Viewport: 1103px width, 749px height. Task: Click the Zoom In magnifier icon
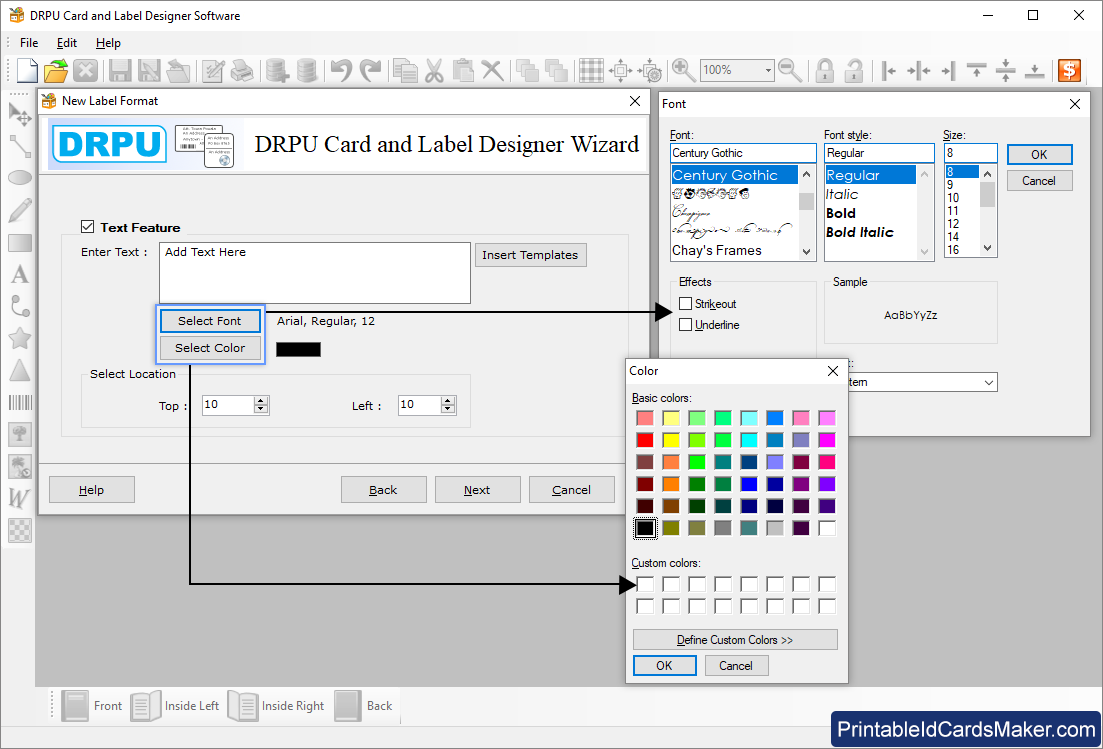click(684, 70)
